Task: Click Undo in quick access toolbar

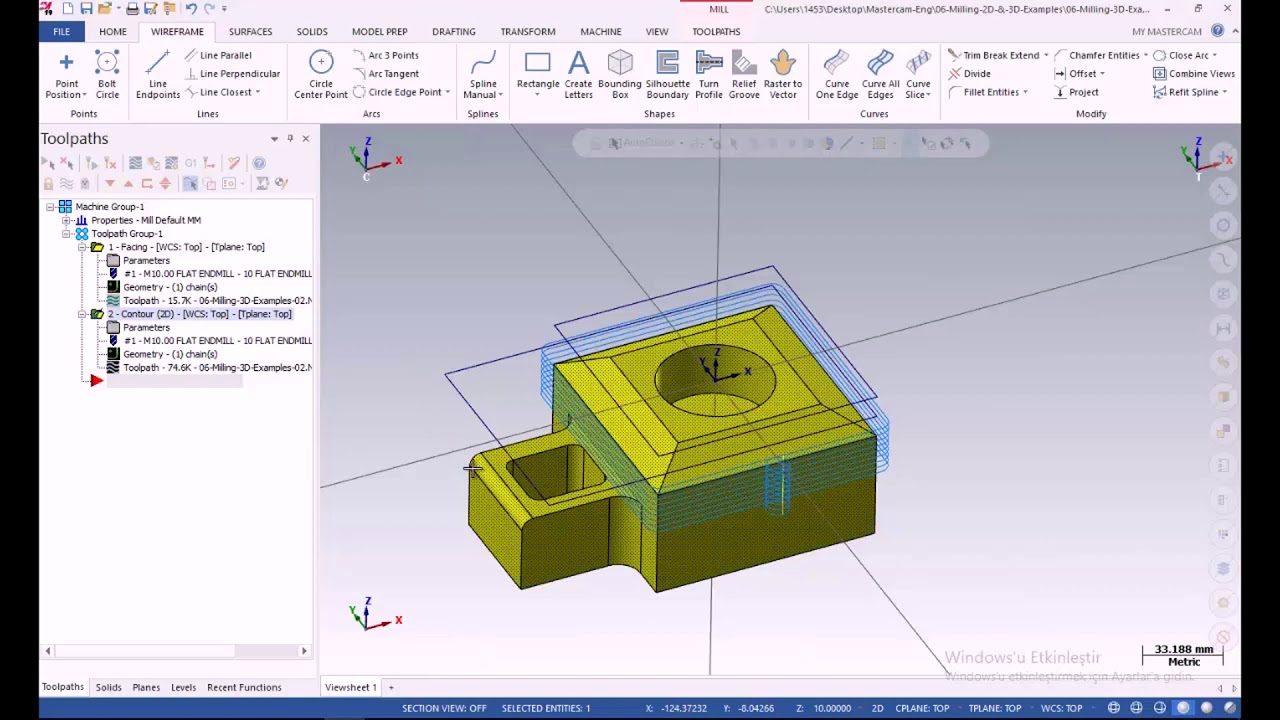Action: tap(191, 9)
